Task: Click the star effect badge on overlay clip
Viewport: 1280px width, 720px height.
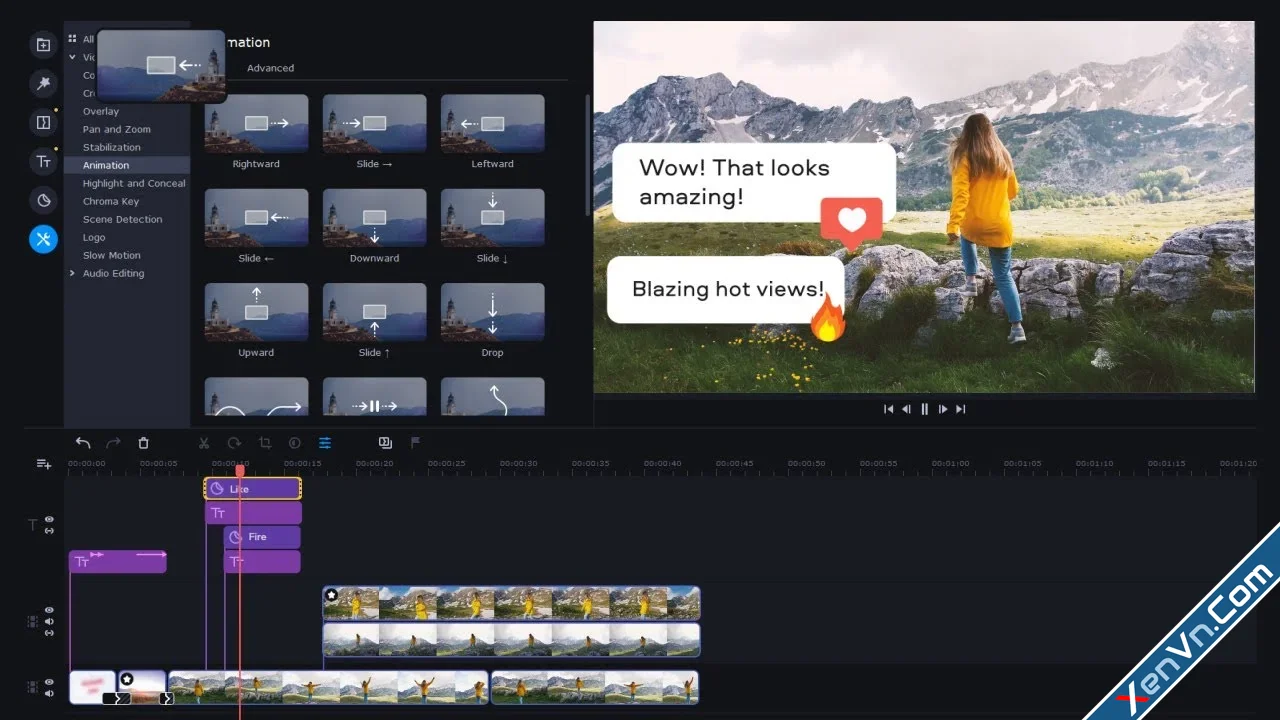Action: [331, 595]
